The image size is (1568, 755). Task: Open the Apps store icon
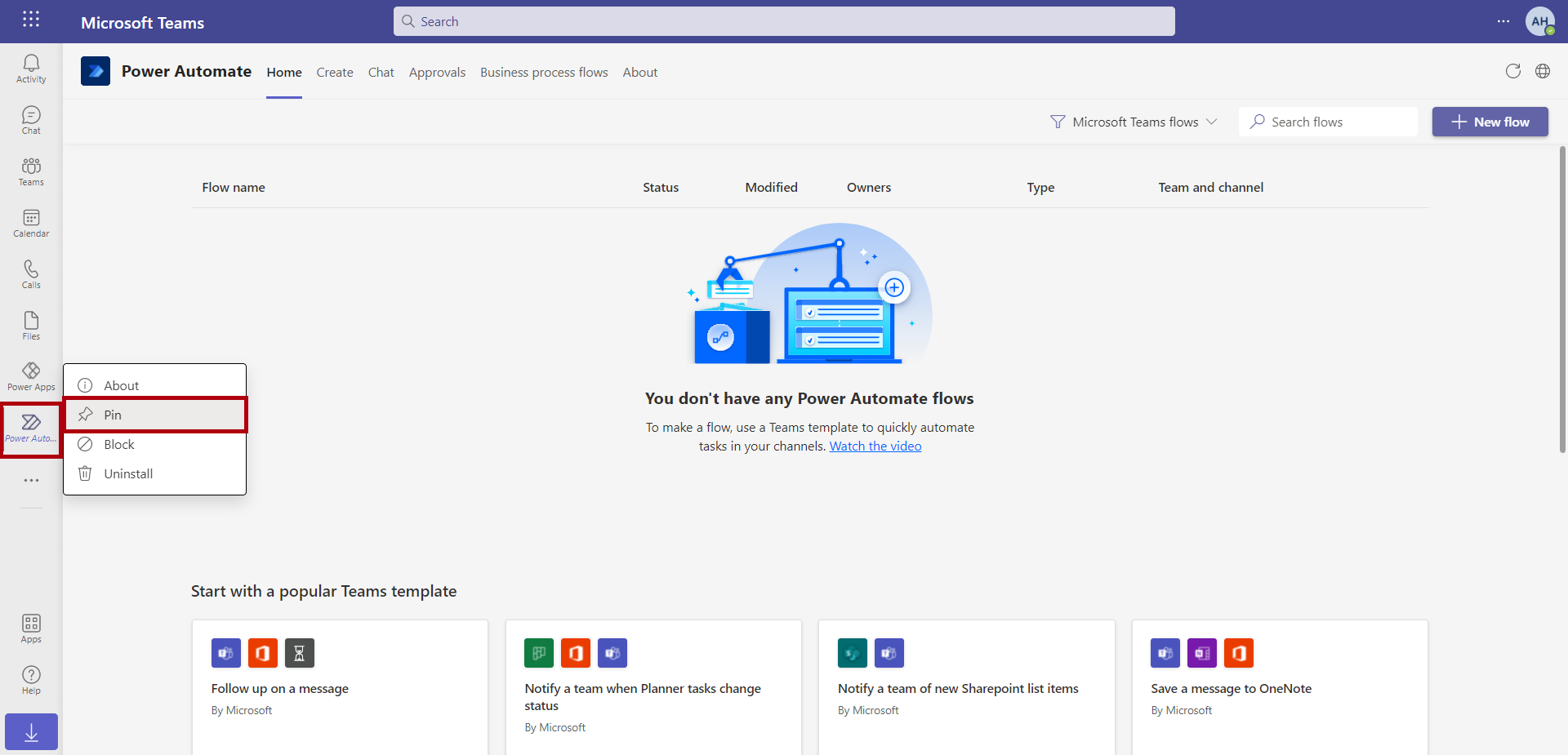(31, 628)
